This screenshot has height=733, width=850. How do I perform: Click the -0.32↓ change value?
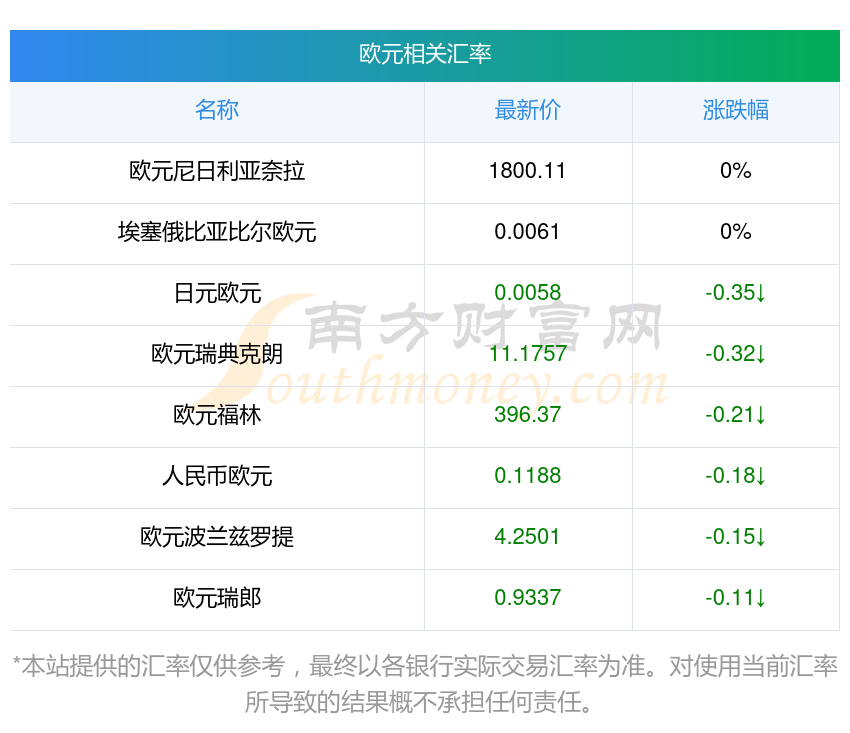pyautogui.click(x=736, y=354)
